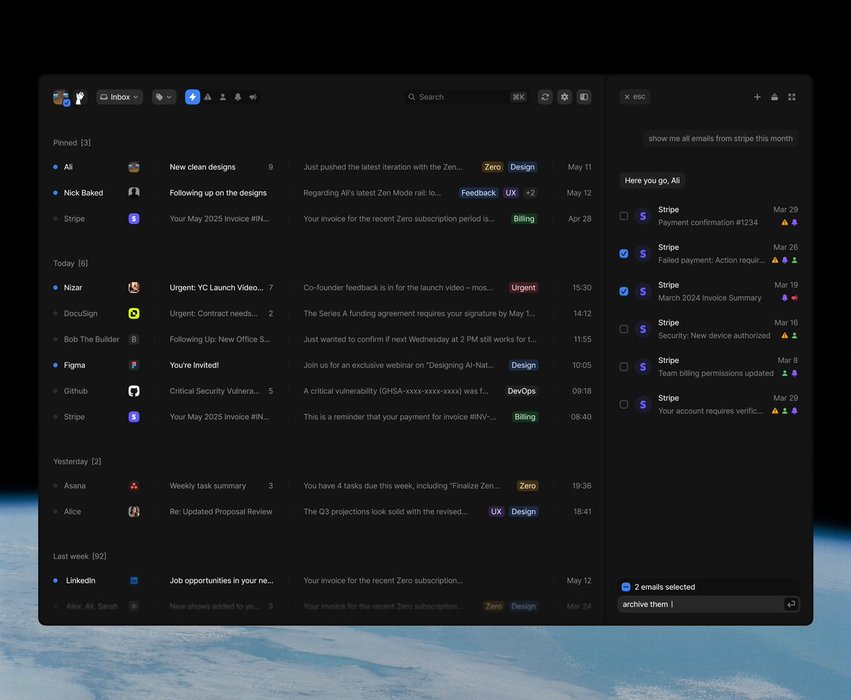Click the warning triangle filter in toolbar
This screenshot has height=700, width=851.
tap(208, 97)
